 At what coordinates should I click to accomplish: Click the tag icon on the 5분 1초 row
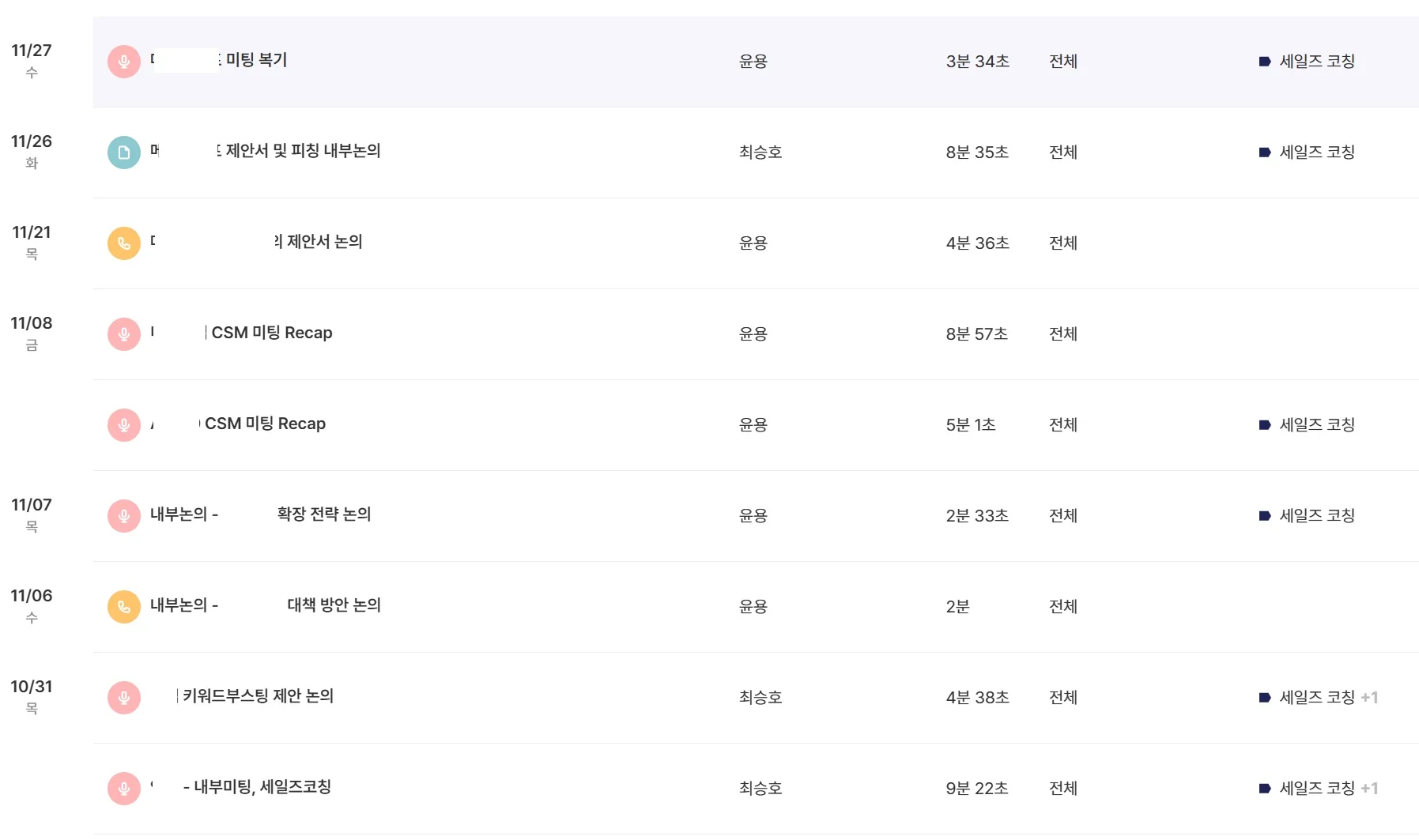click(1265, 425)
